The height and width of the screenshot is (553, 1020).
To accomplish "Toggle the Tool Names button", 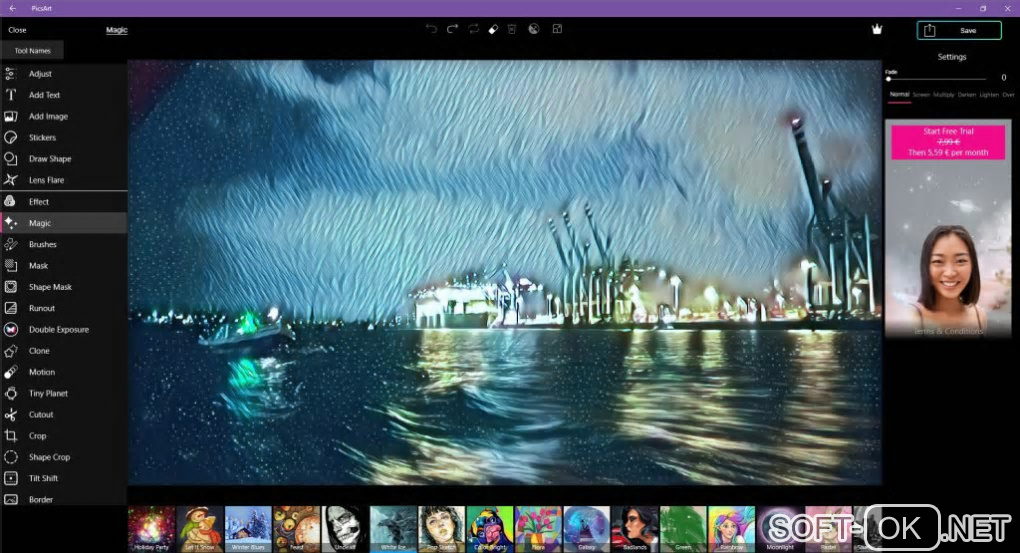I will click(x=32, y=51).
